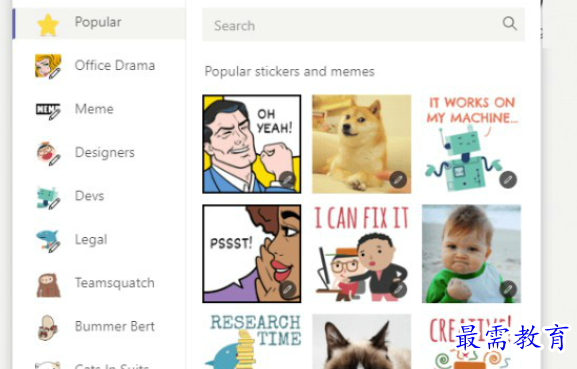The width and height of the screenshot is (577, 369).
Task: Open the Devs sticker category
Action: pos(99,196)
